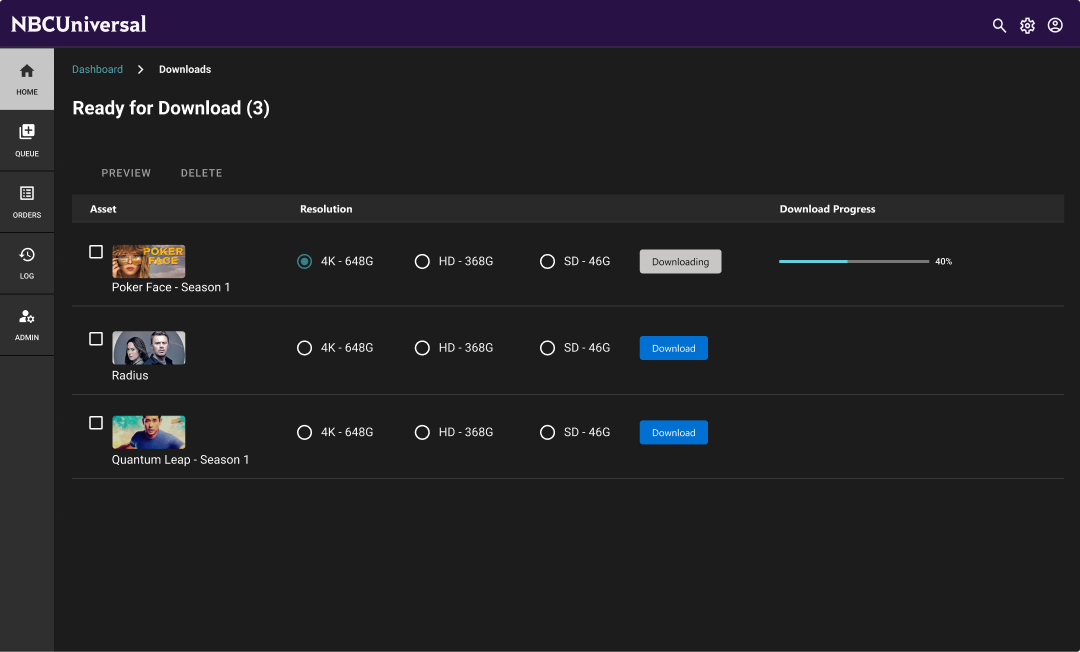Click the 40% progress label
The image size is (1080, 652).
click(944, 262)
